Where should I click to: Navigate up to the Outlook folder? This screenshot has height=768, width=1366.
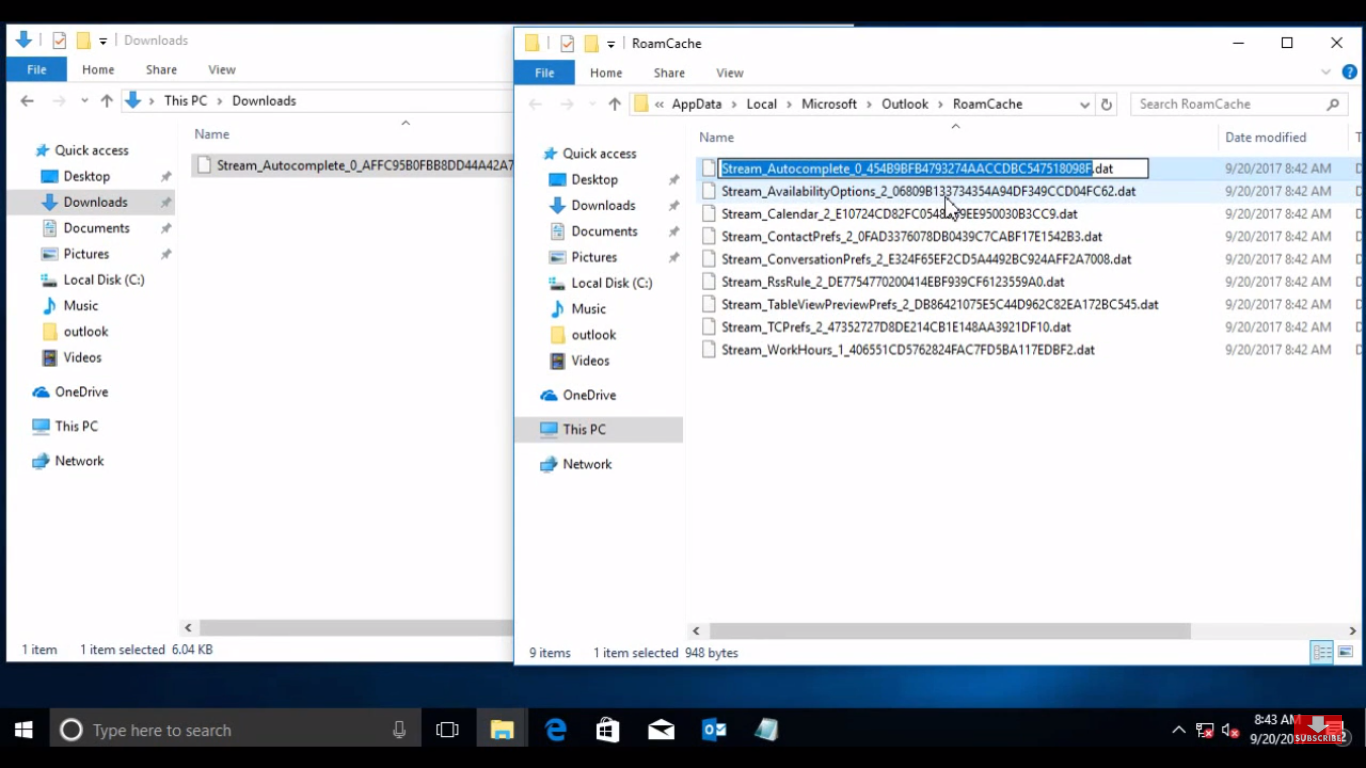tap(617, 104)
